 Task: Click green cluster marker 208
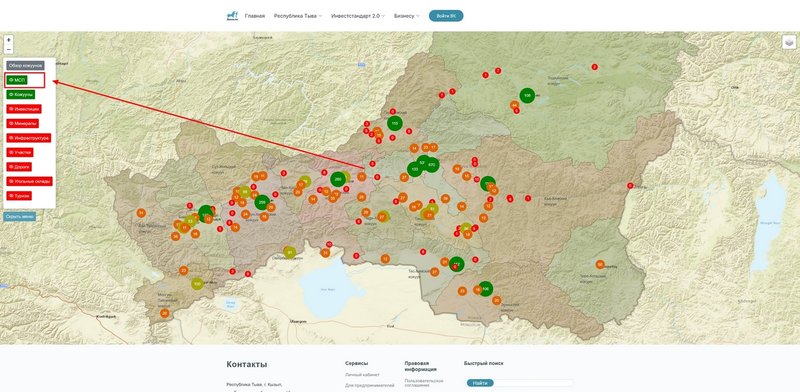(x=262, y=202)
